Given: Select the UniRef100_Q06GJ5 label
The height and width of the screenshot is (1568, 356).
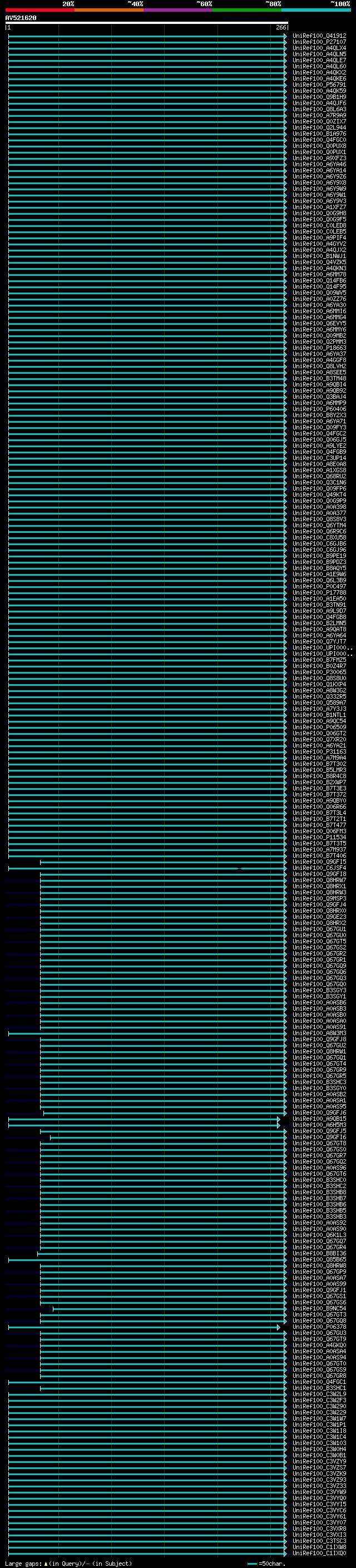Looking at the screenshot, I should click(319, 439).
